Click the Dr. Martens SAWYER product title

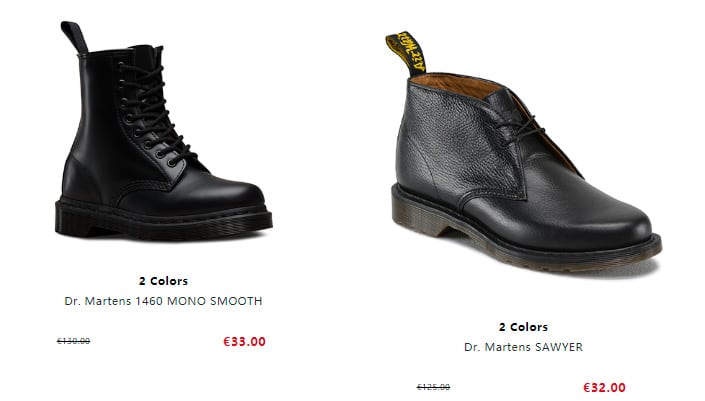(523, 347)
